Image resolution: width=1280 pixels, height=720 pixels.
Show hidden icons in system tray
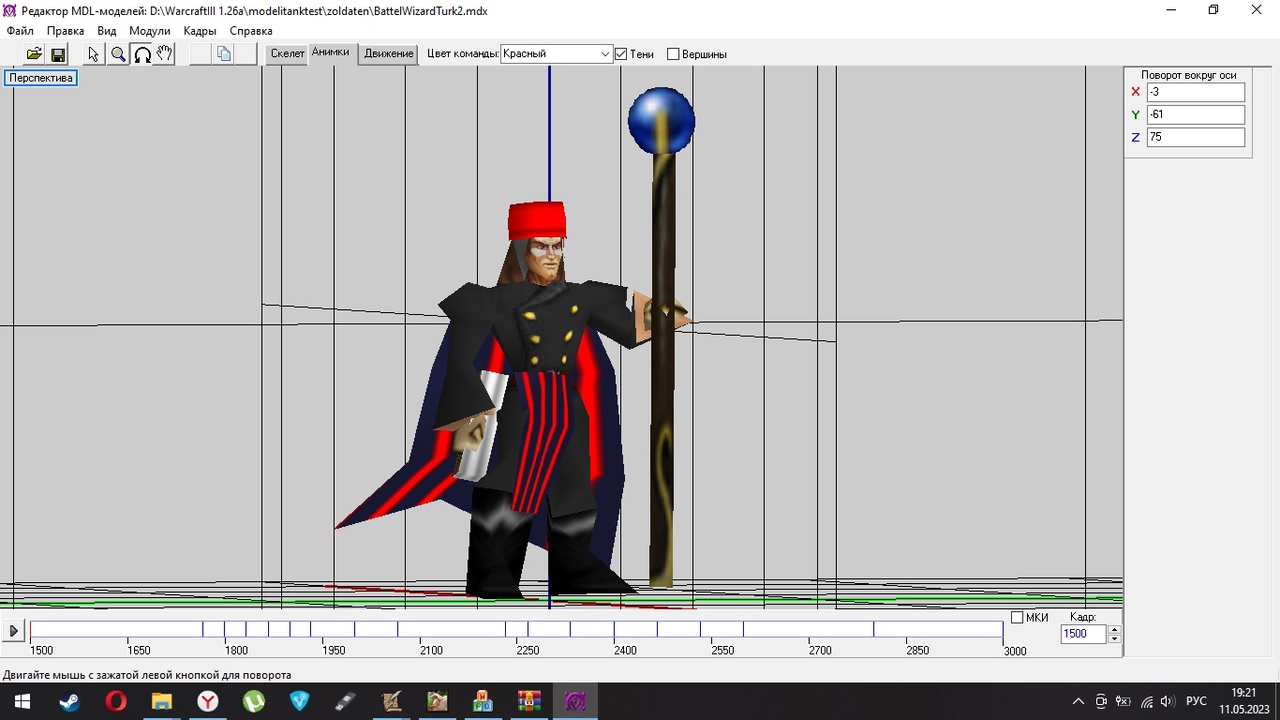tap(1077, 701)
